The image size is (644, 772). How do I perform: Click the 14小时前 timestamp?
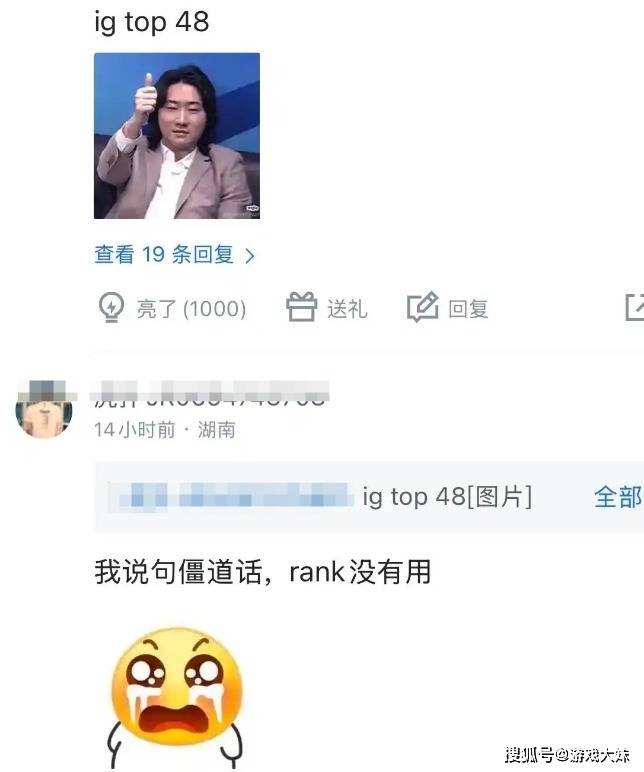pyautogui.click(x=134, y=430)
